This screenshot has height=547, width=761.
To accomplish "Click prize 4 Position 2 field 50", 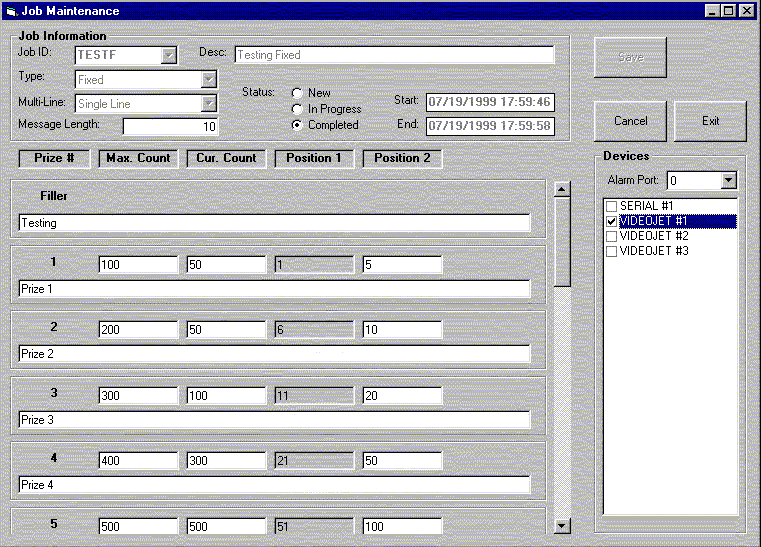I will [x=402, y=461].
